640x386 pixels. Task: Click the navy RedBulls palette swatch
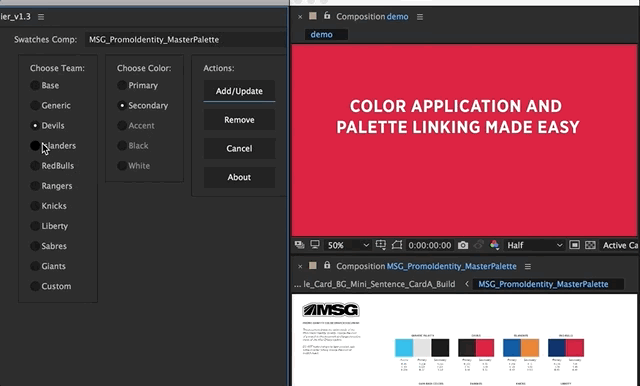click(x=557, y=348)
